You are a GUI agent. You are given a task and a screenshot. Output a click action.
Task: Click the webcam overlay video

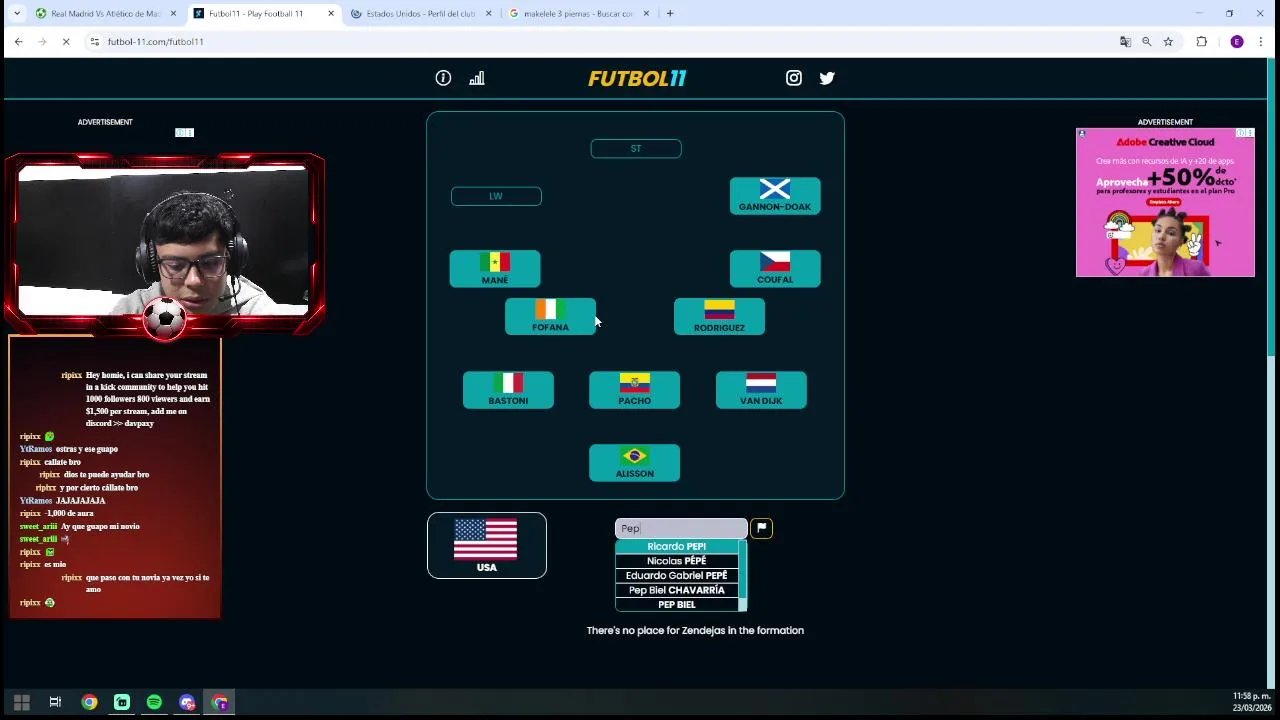coord(164,240)
